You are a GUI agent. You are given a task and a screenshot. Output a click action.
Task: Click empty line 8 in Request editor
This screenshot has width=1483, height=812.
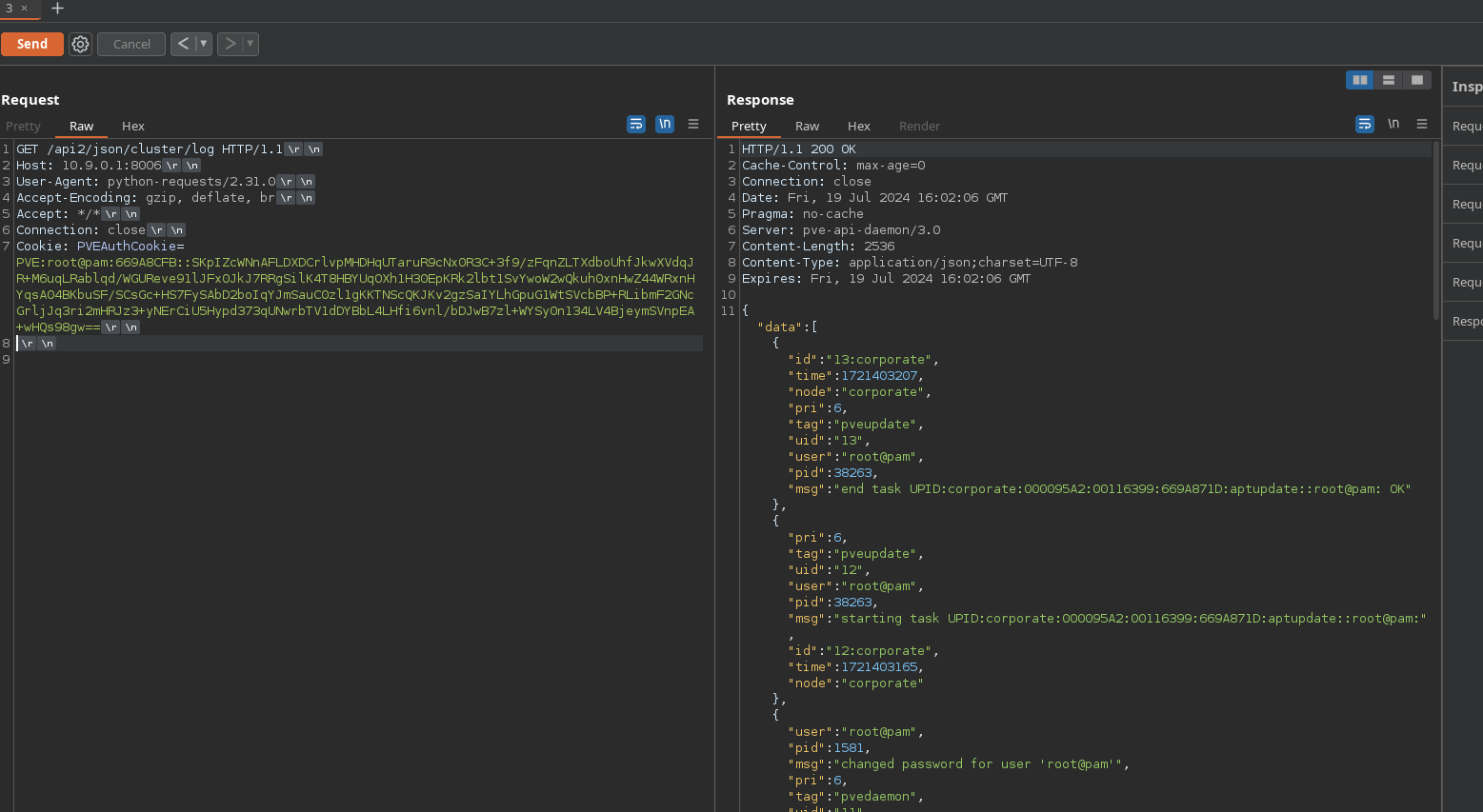pos(360,343)
